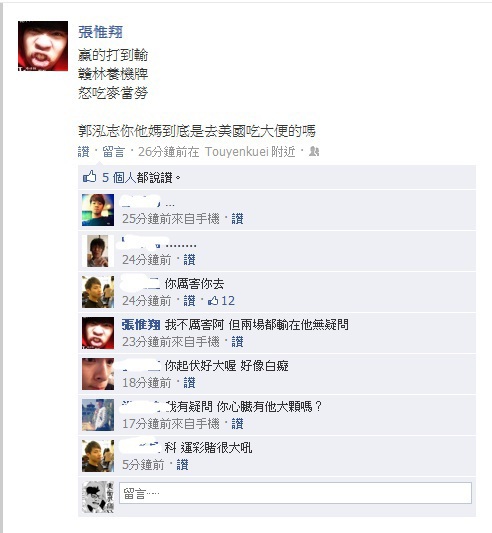Like the comment posted 18分鐘前
The width and height of the screenshot is (492, 533).
pos(189,383)
